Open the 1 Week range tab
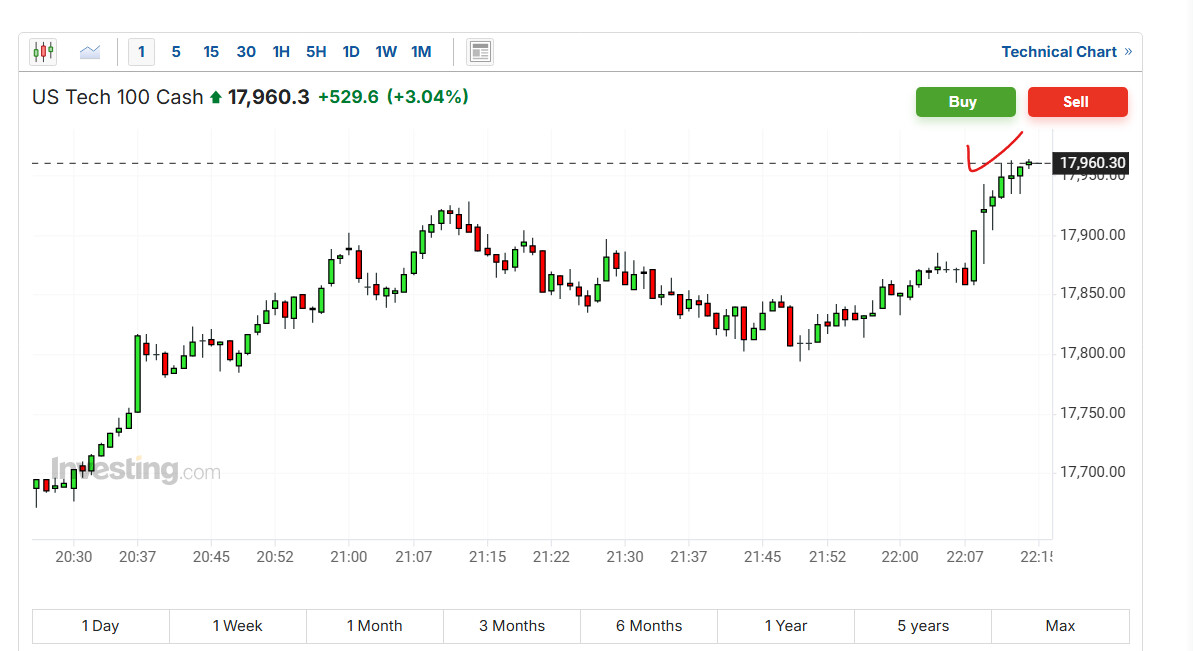The height and width of the screenshot is (651, 1193). pyautogui.click(x=237, y=626)
